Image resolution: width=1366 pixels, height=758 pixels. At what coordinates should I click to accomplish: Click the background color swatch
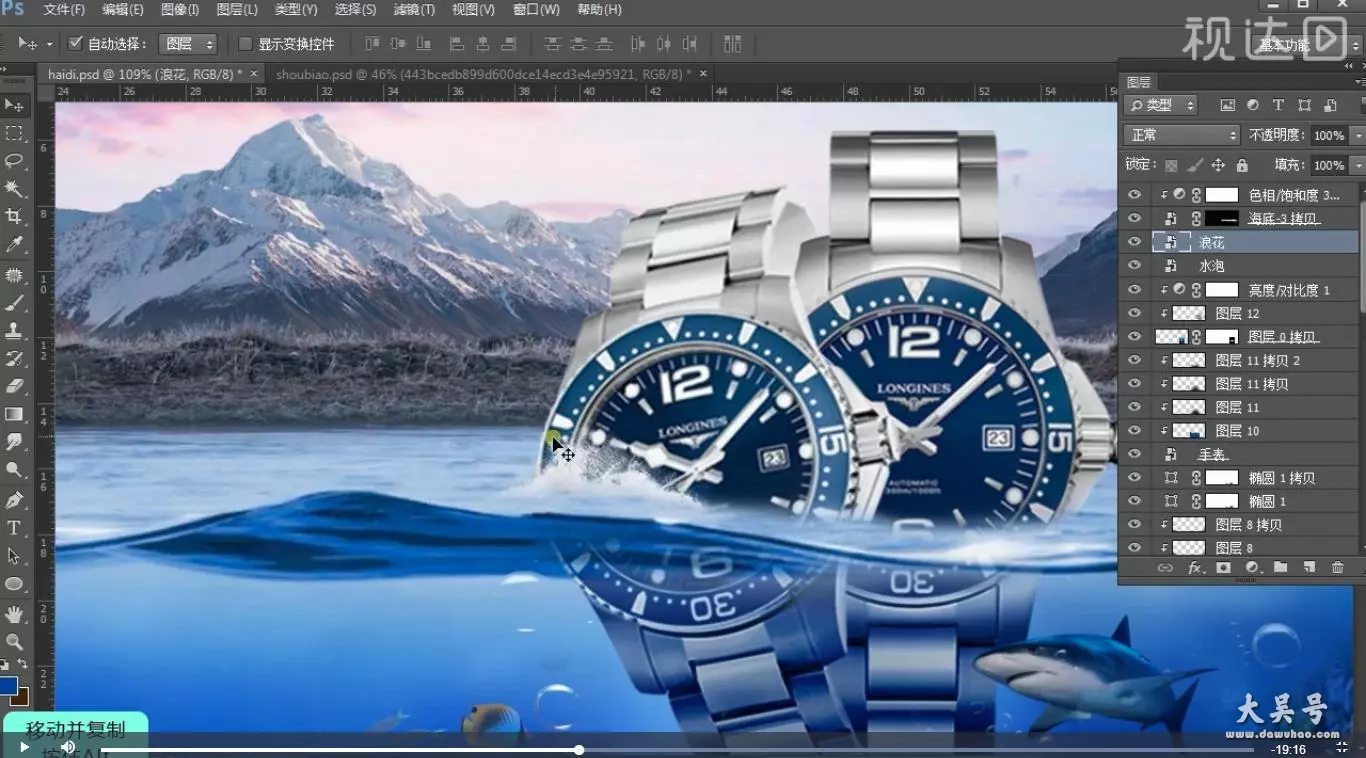pos(20,696)
